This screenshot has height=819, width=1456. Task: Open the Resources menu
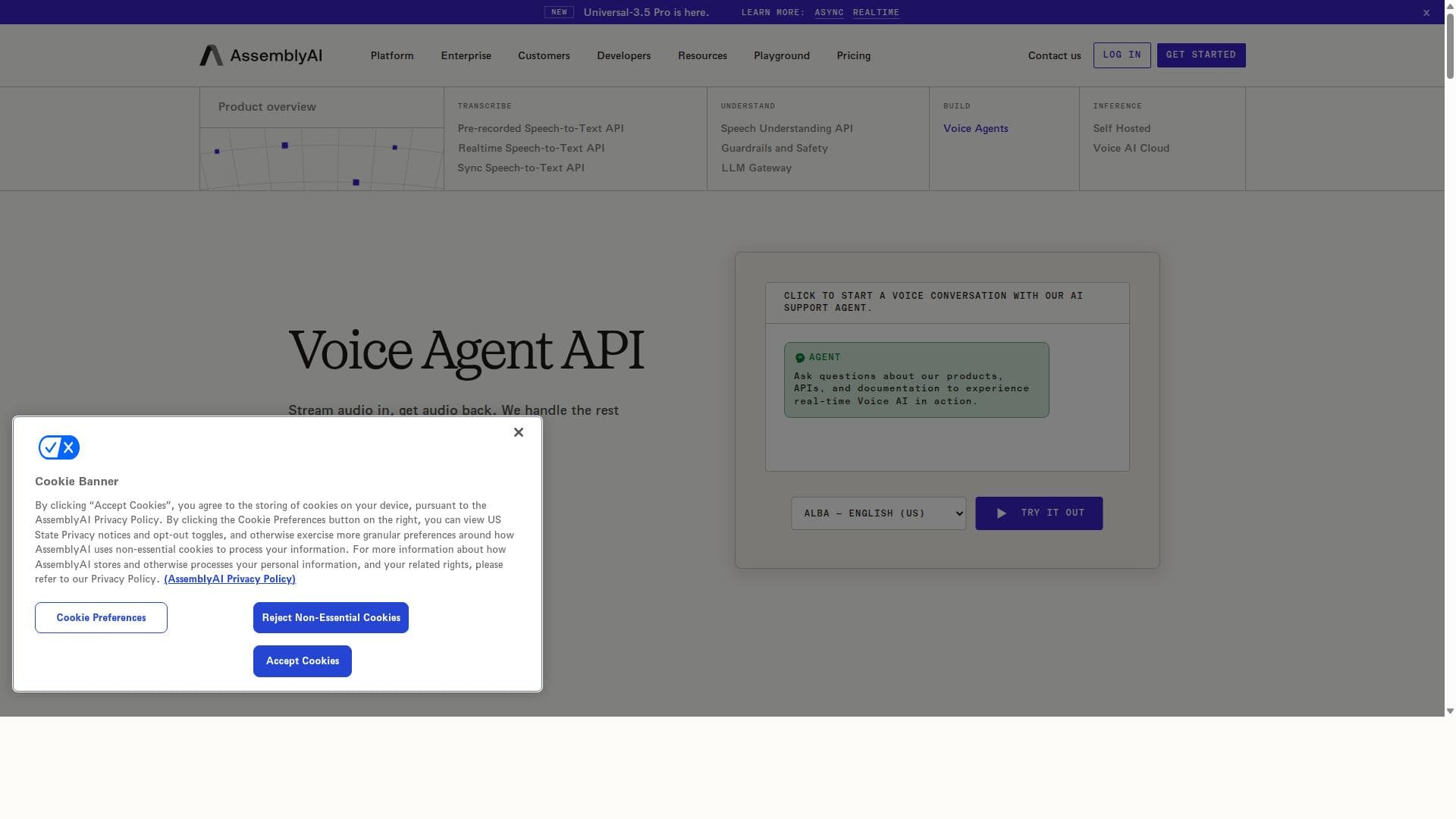click(702, 55)
